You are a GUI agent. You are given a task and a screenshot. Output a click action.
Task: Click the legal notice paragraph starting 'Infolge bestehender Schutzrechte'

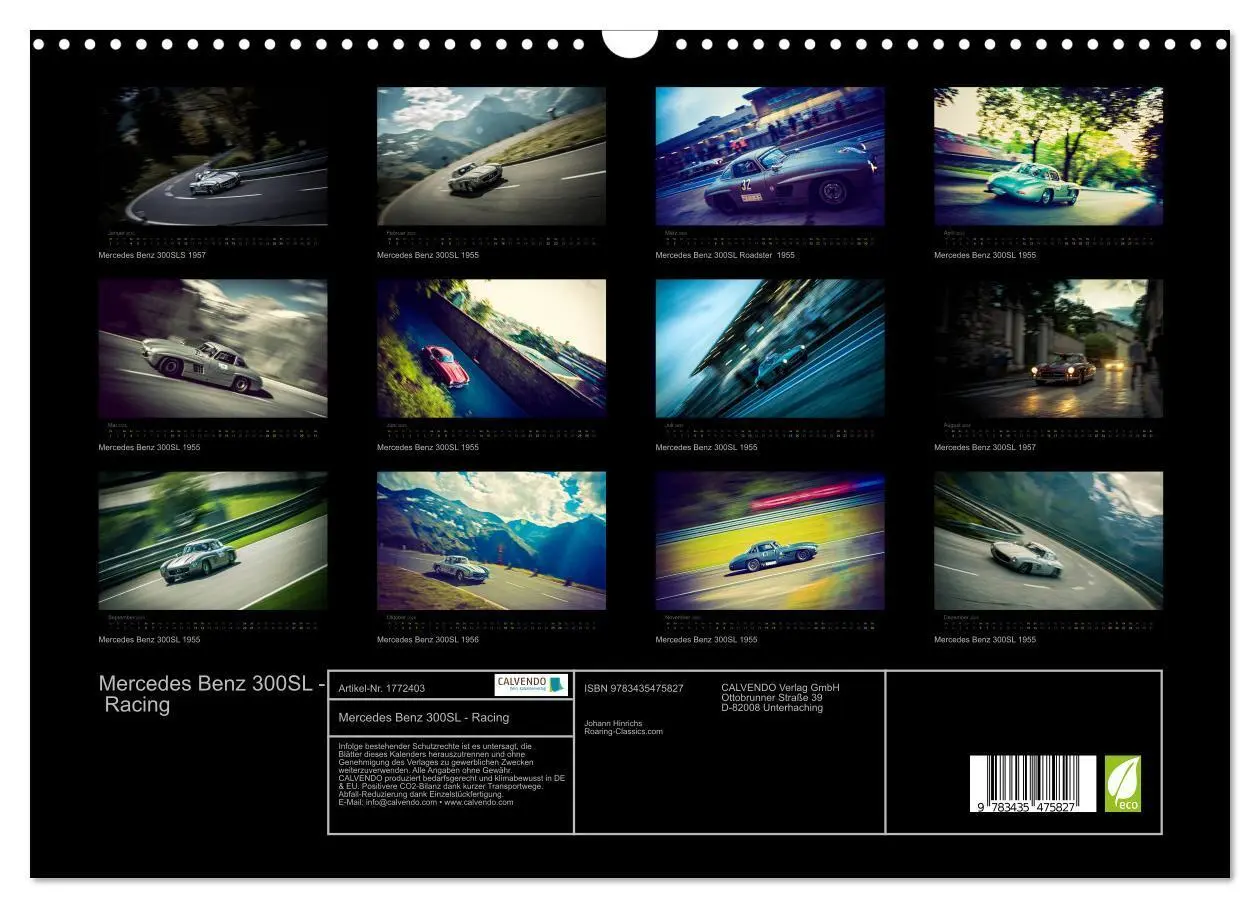tap(452, 774)
